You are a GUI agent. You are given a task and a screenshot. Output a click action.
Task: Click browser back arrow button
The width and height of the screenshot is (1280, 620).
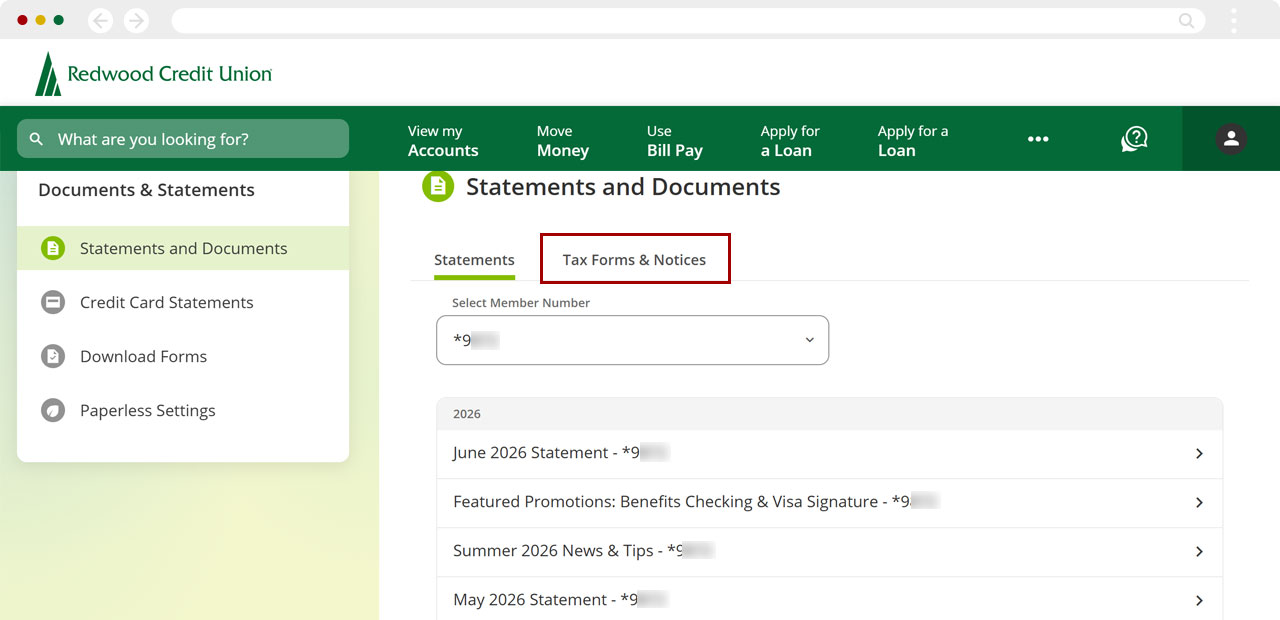[100, 20]
